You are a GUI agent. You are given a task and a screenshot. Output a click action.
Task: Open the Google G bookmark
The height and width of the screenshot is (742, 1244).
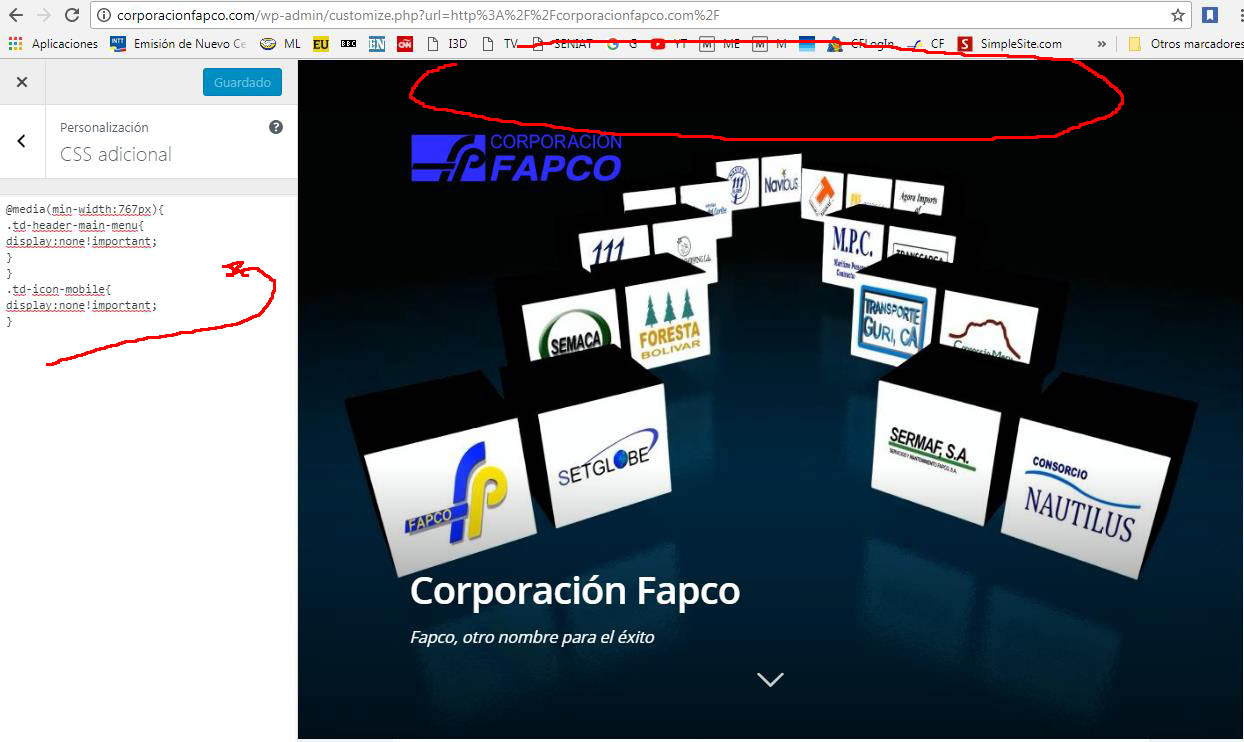(622, 44)
